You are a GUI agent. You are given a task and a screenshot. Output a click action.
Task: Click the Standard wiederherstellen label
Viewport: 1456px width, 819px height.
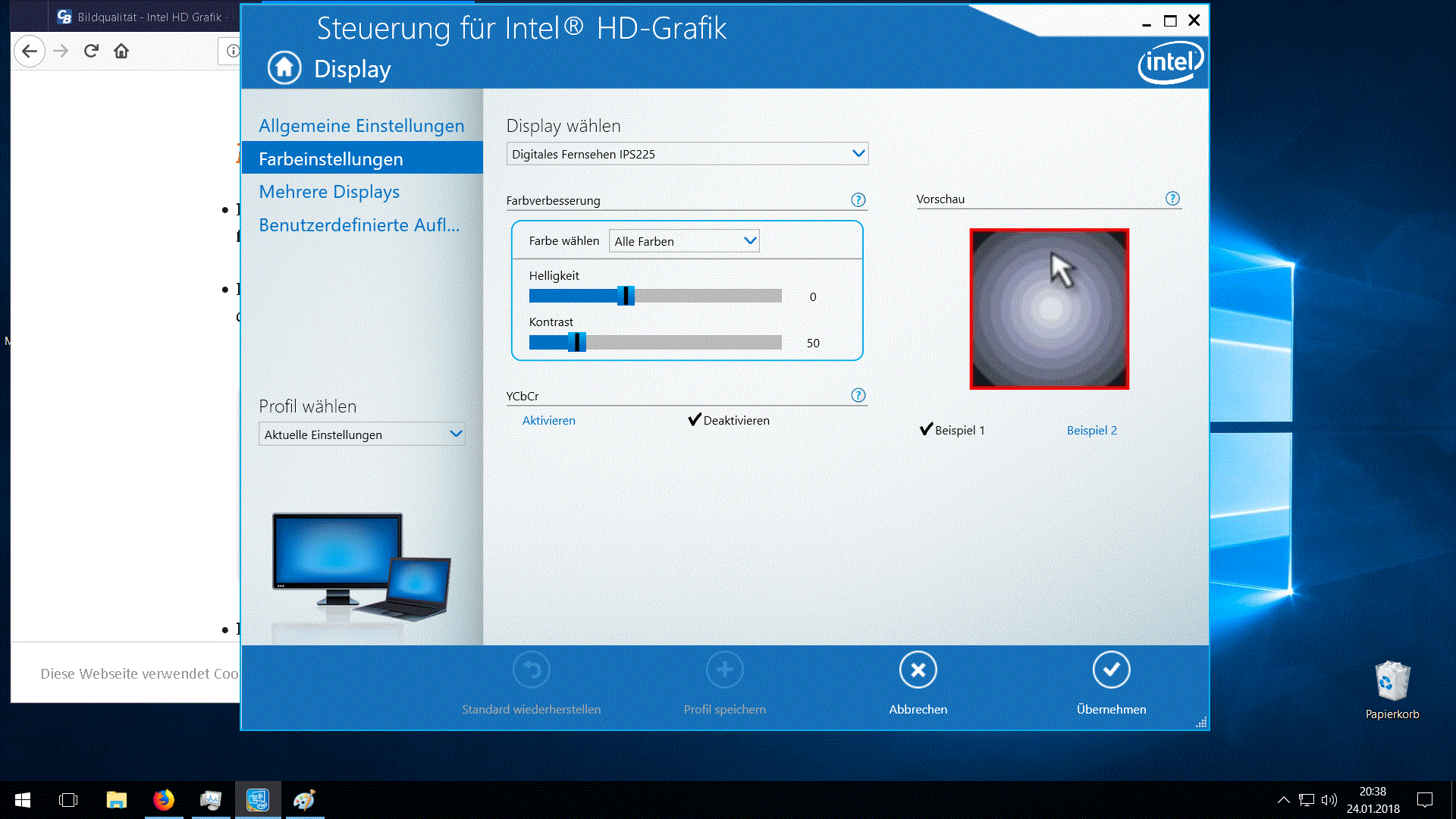click(x=531, y=709)
